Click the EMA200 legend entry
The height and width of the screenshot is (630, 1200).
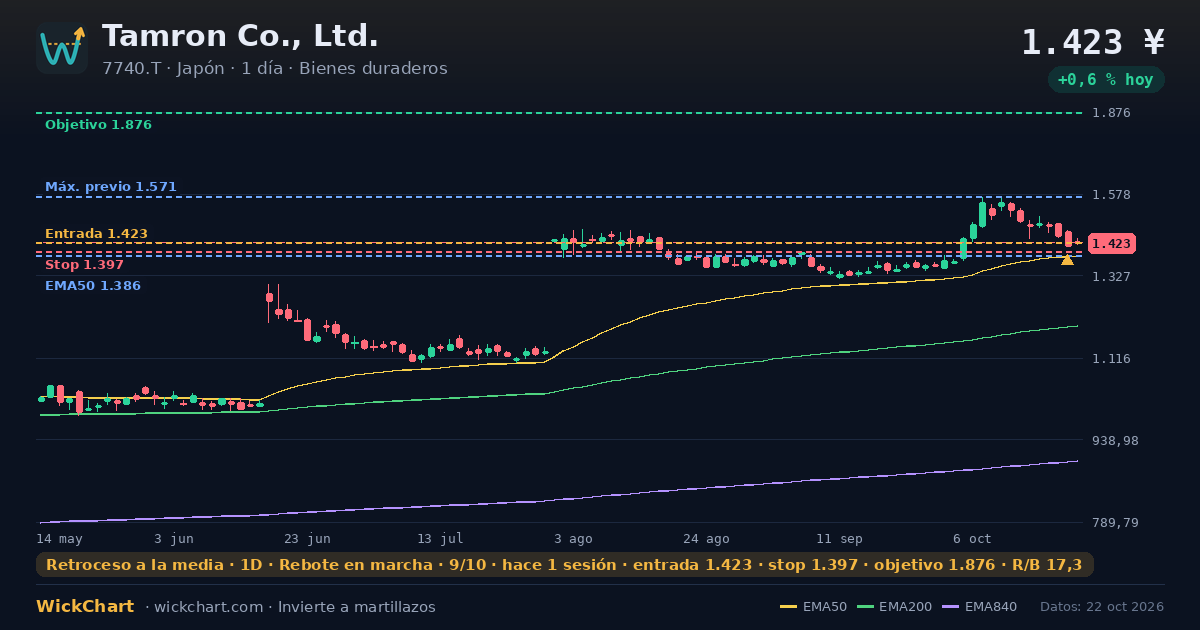(895, 607)
